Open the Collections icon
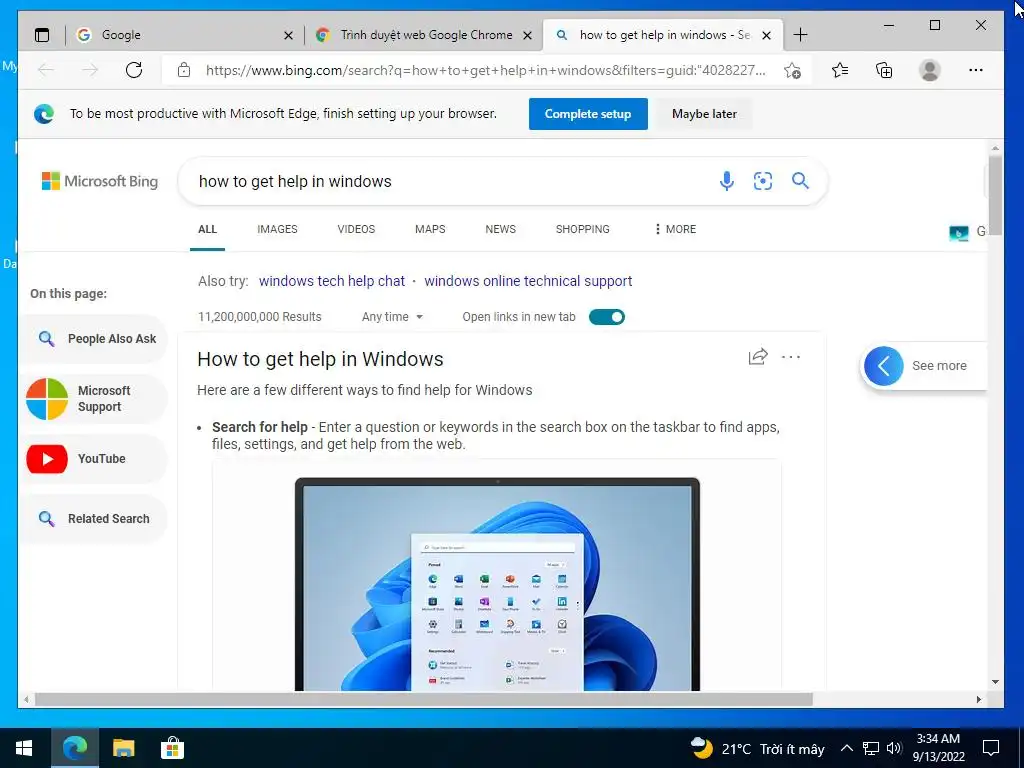This screenshot has width=1024, height=768. click(884, 70)
